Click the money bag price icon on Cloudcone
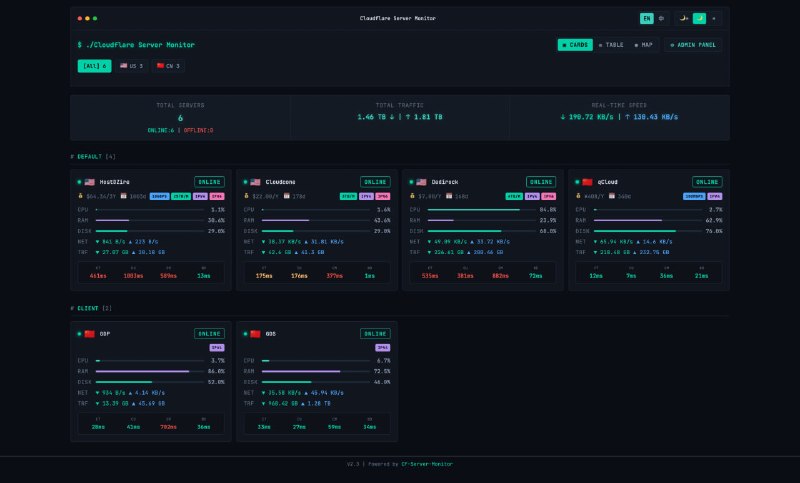 pos(246,196)
